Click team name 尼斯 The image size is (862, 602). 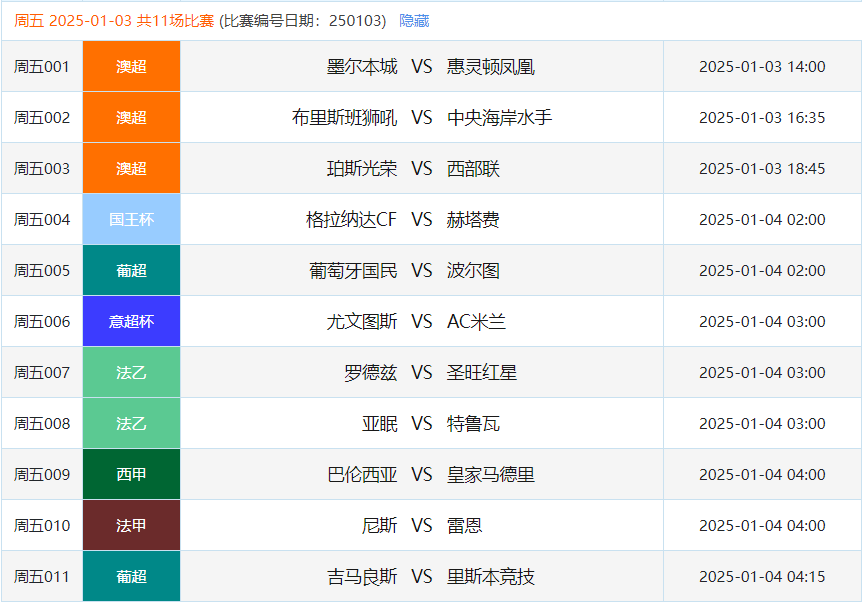379,526
